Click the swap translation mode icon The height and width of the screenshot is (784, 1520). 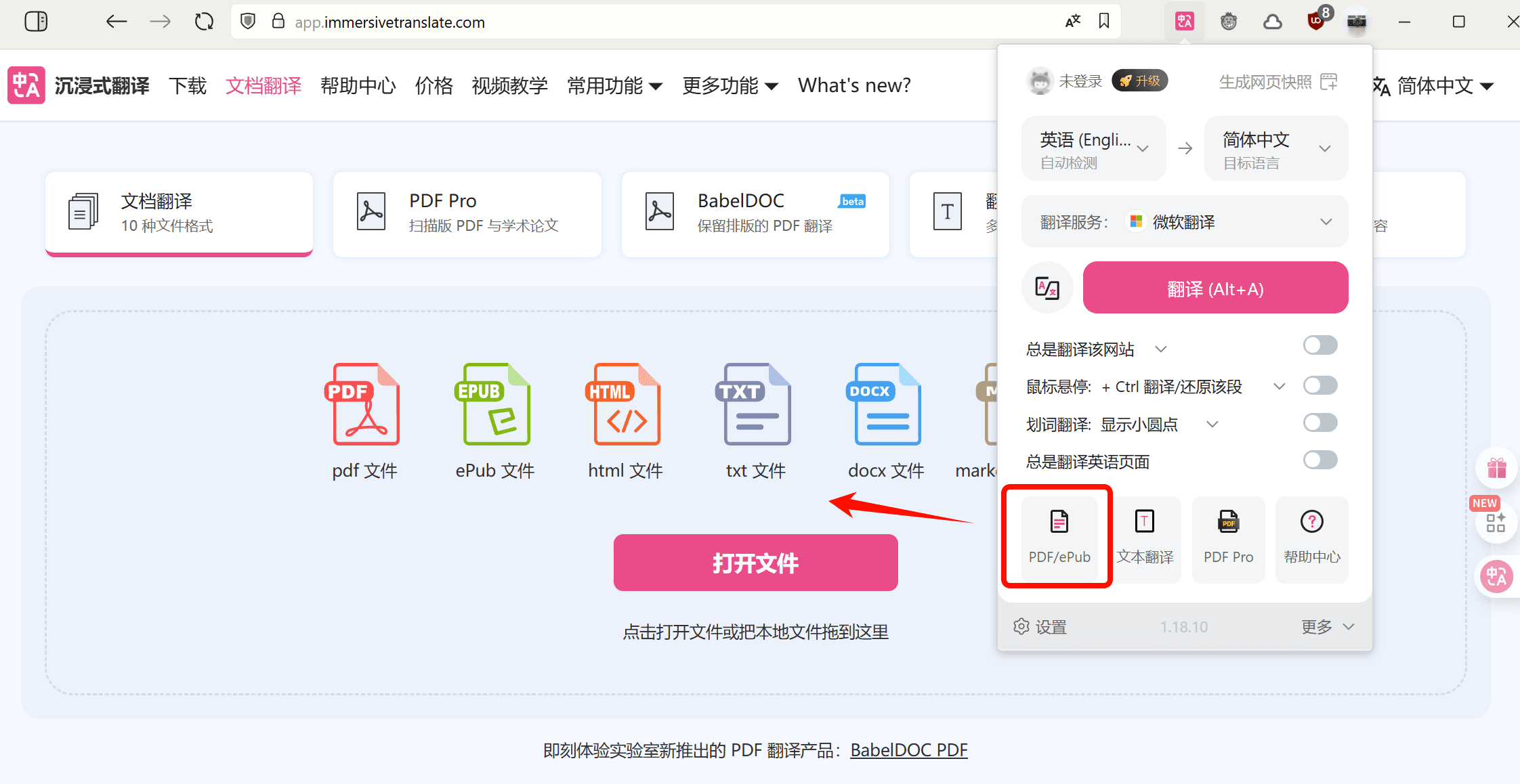pyautogui.click(x=1047, y=288)
